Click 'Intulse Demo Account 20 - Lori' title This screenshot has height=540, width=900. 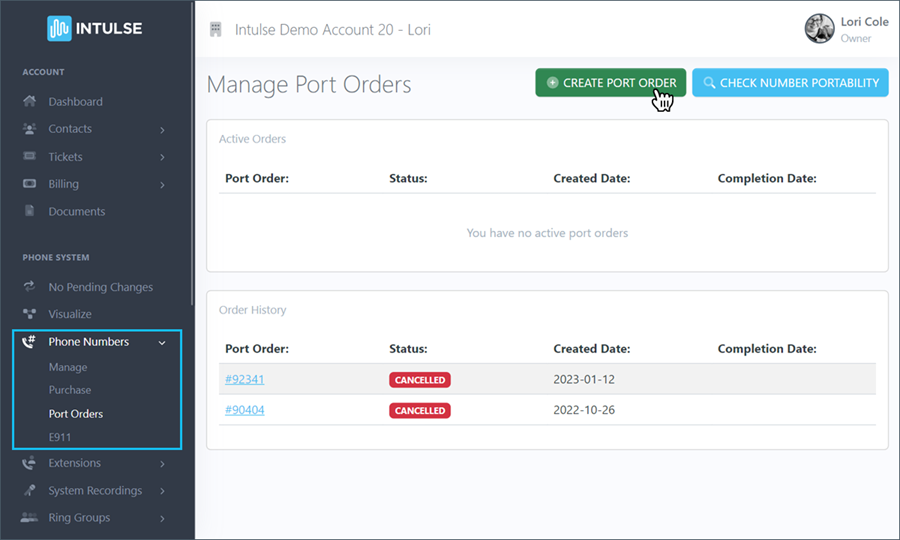[332, 30]
